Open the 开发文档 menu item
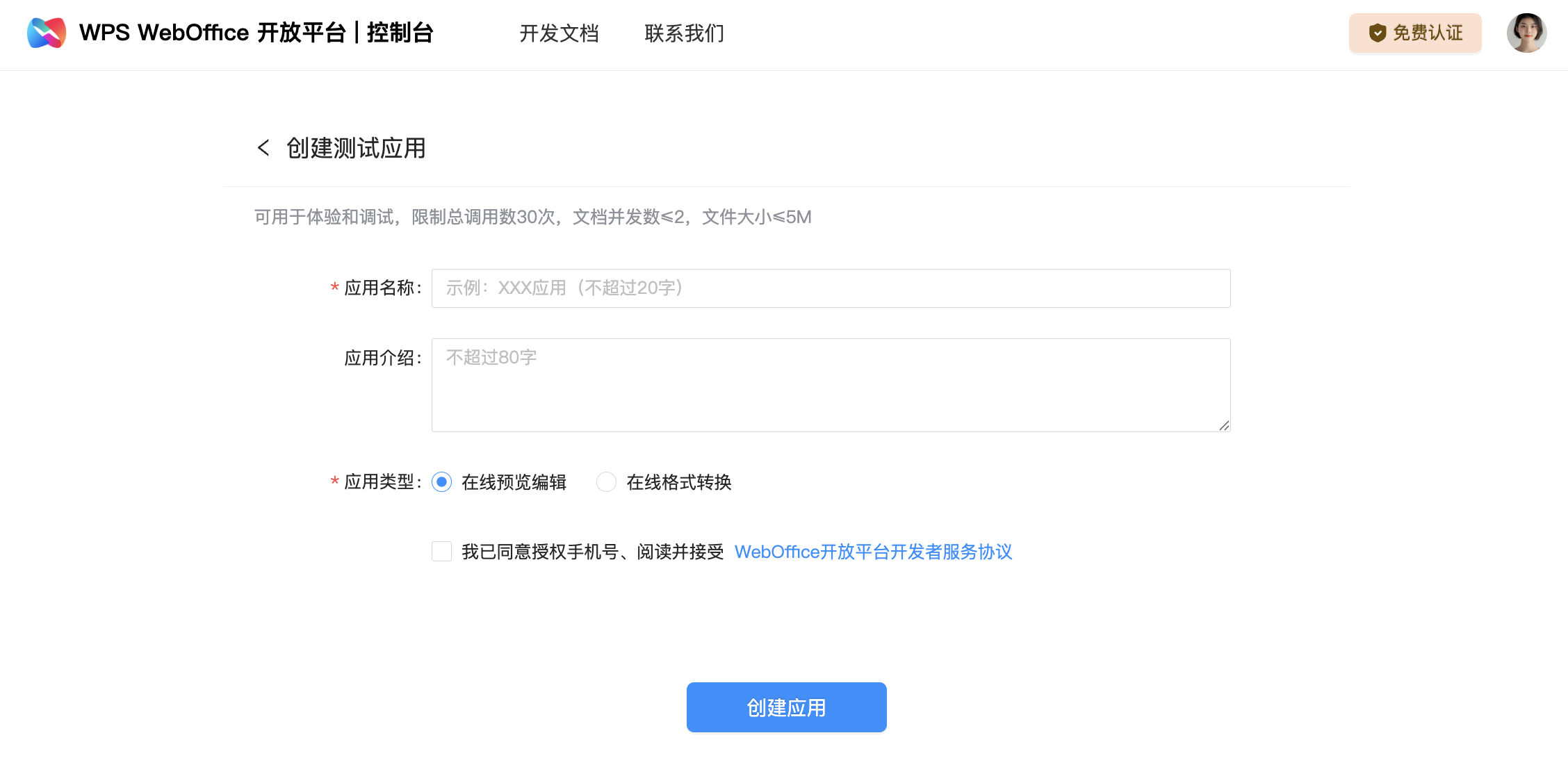This screenshot has height=774, width=1568. tap(560, 33)
